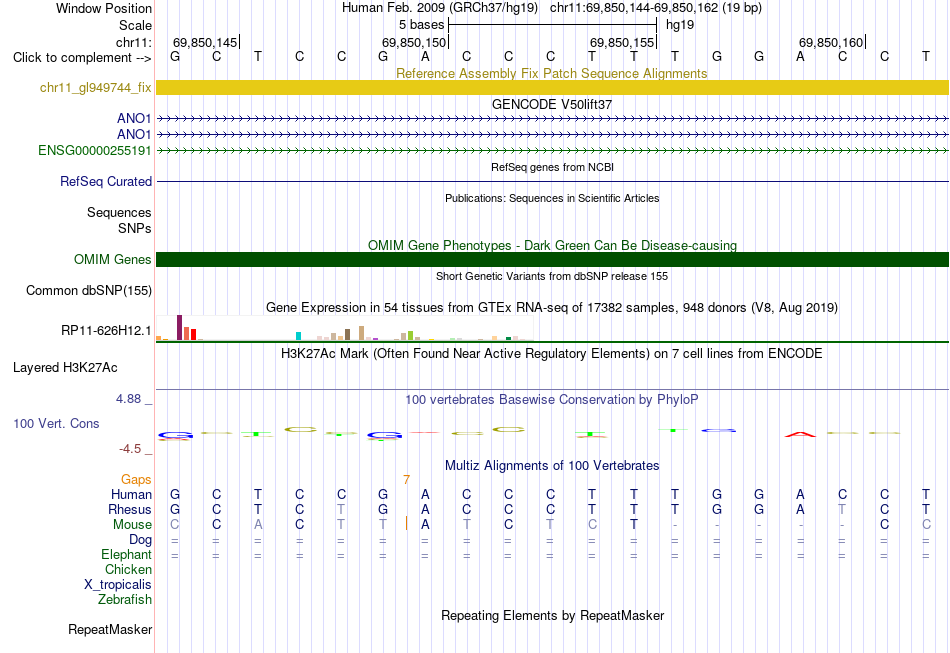
Task: Click the Scale label
Action: point(135,25)
